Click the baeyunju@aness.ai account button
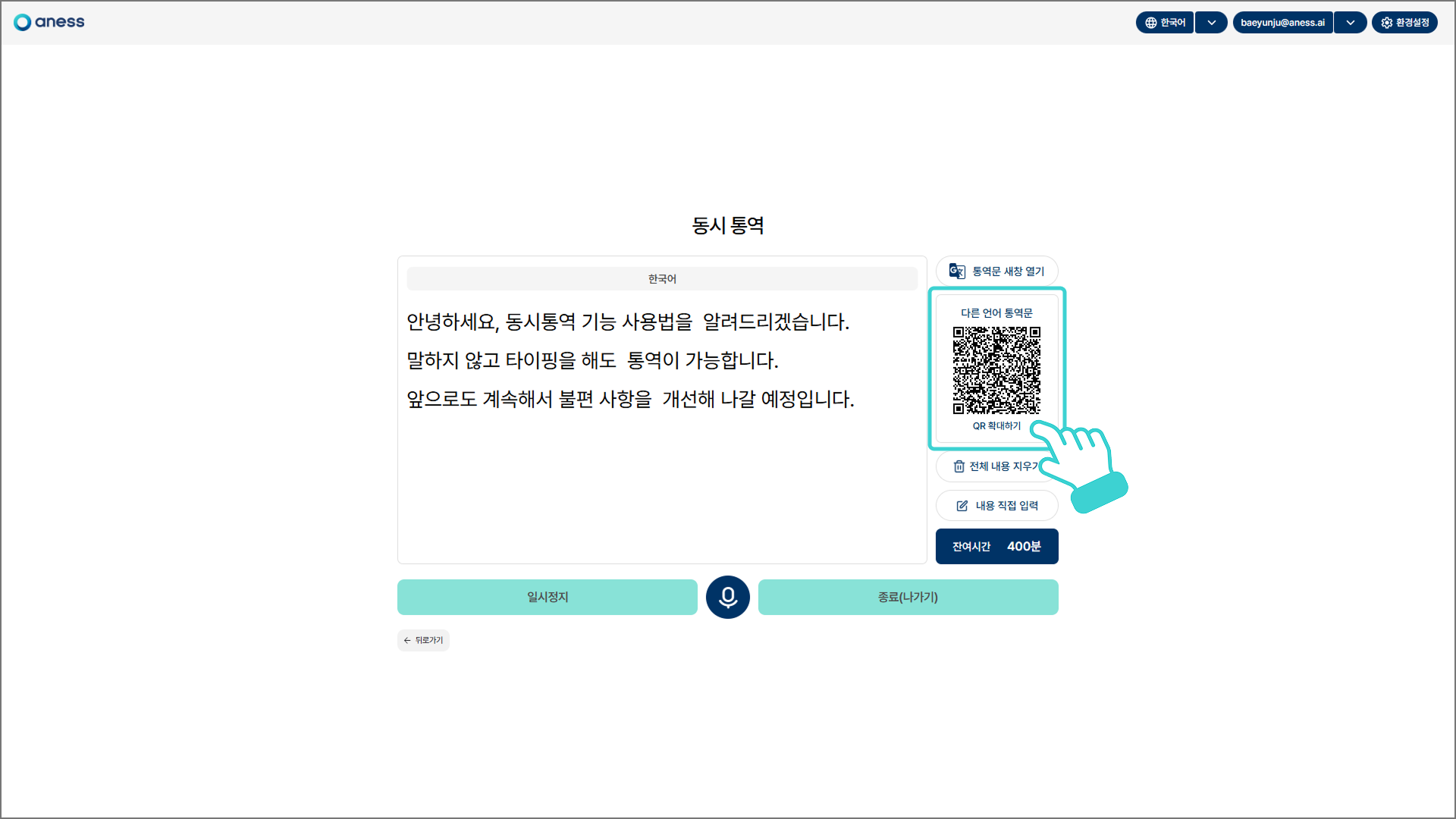This screenshot has height=819, width=1456. [1282, 23]
